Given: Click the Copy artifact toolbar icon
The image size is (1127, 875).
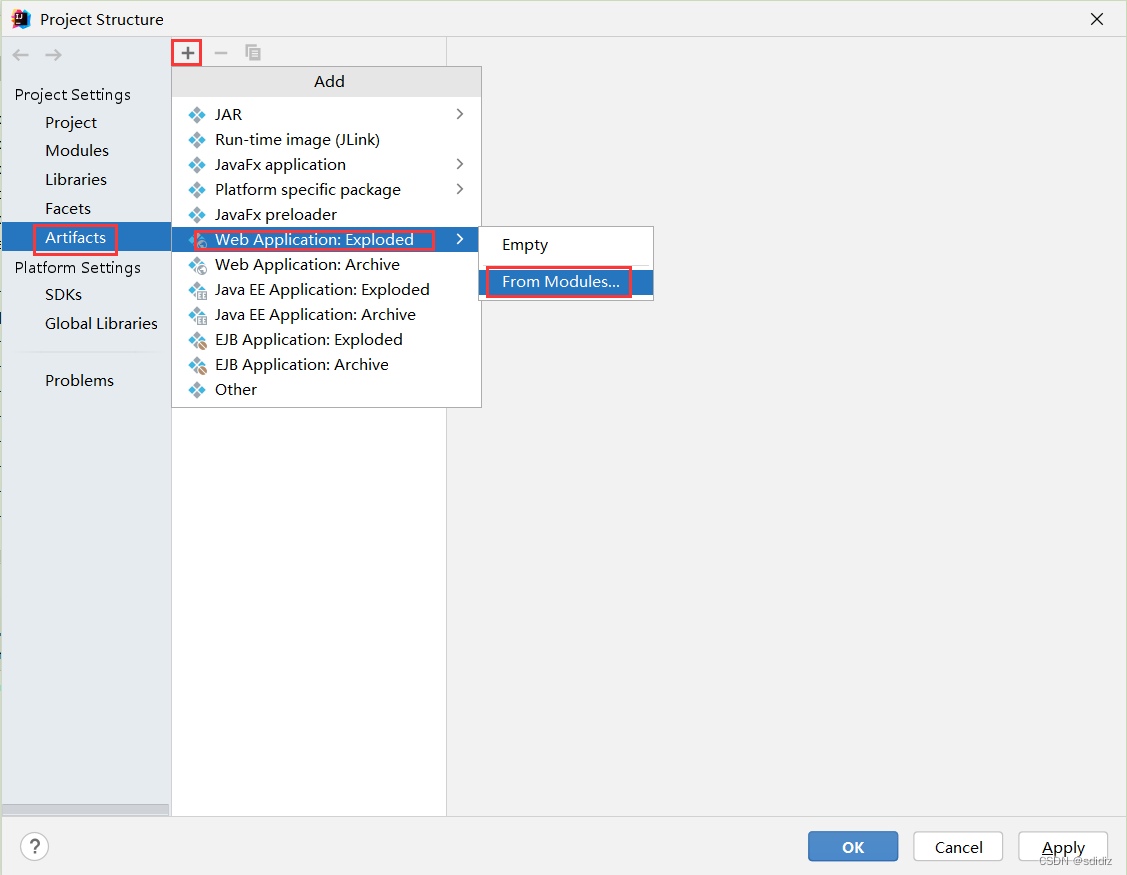Looking at the screenshot, I should click(253, 52).
